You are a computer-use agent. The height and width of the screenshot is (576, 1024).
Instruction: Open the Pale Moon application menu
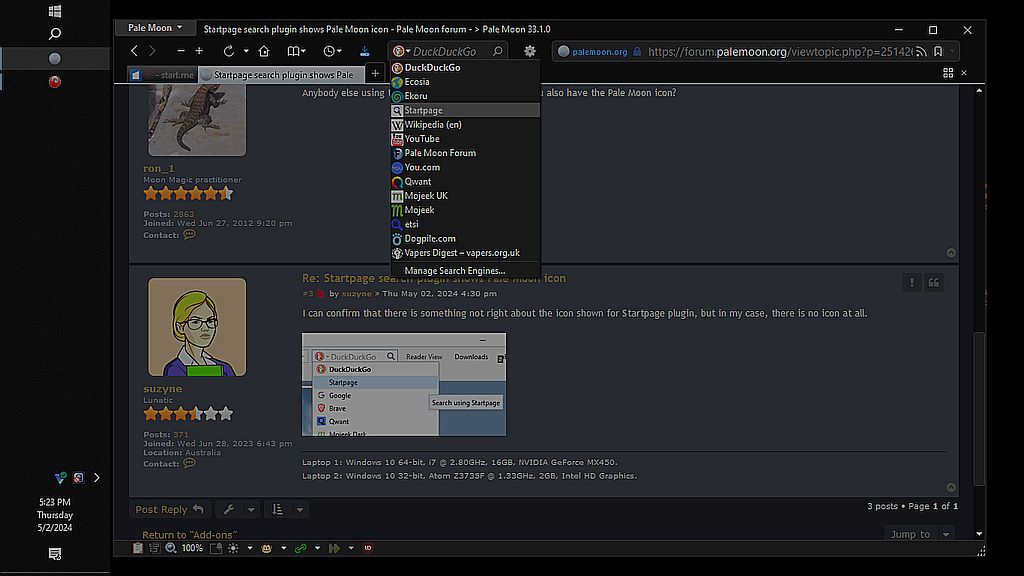155,27
